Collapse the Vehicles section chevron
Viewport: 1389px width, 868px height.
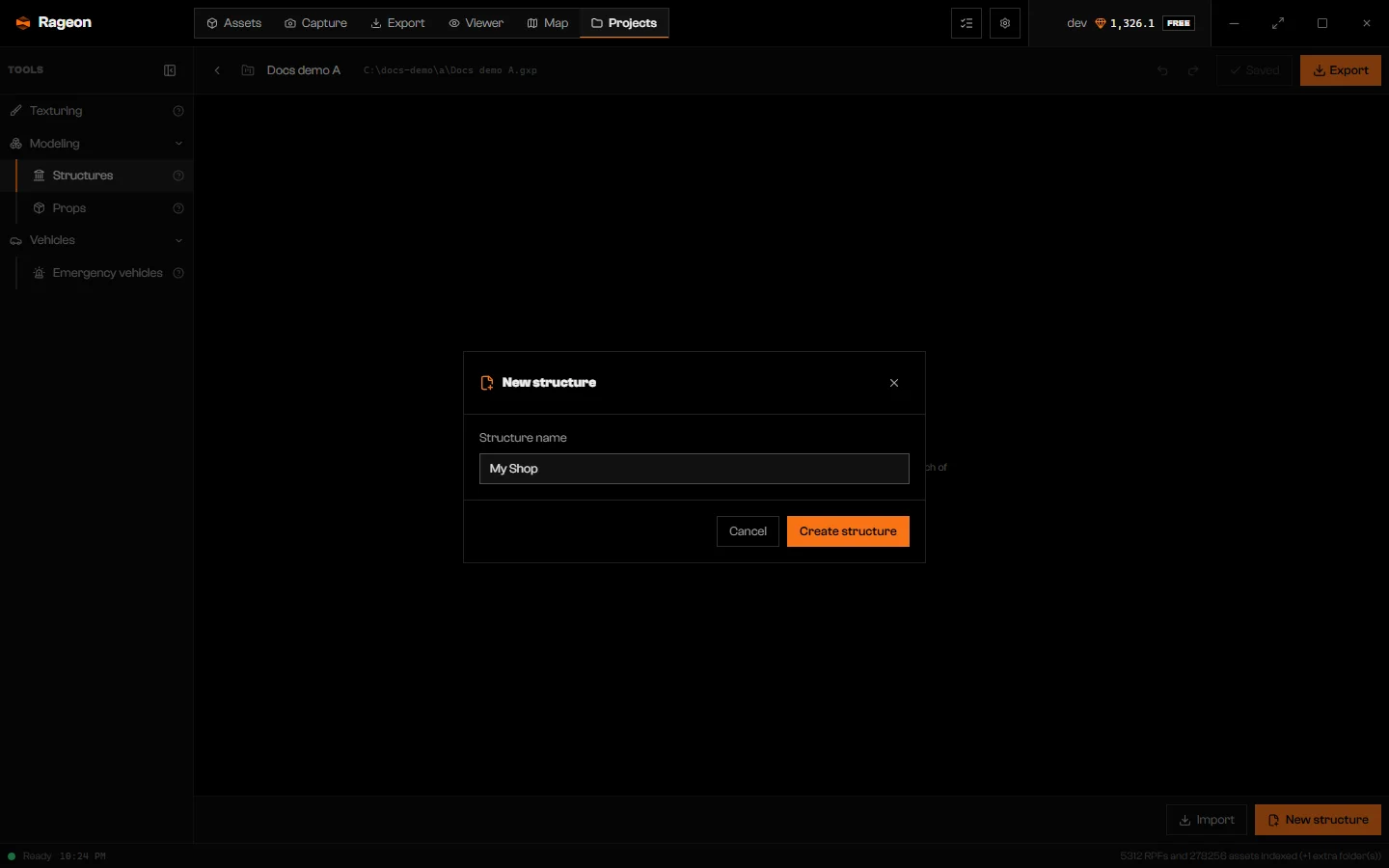(x=178, y=240)
